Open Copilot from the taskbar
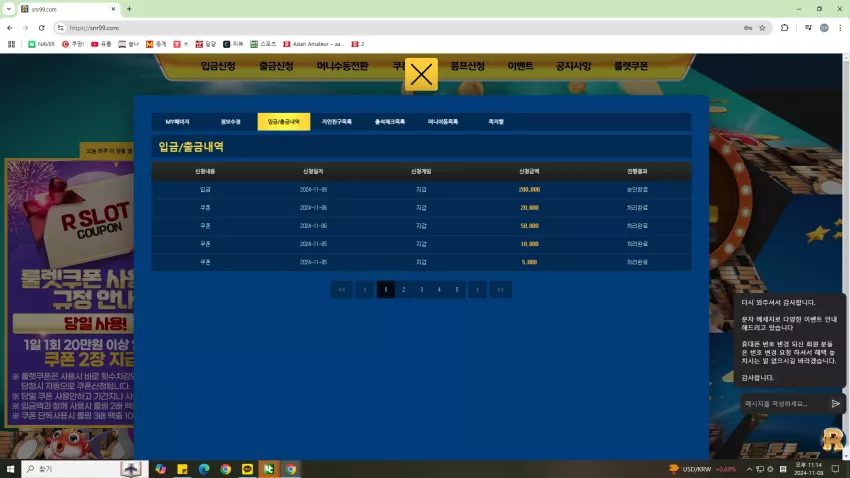 coord(160,469)
